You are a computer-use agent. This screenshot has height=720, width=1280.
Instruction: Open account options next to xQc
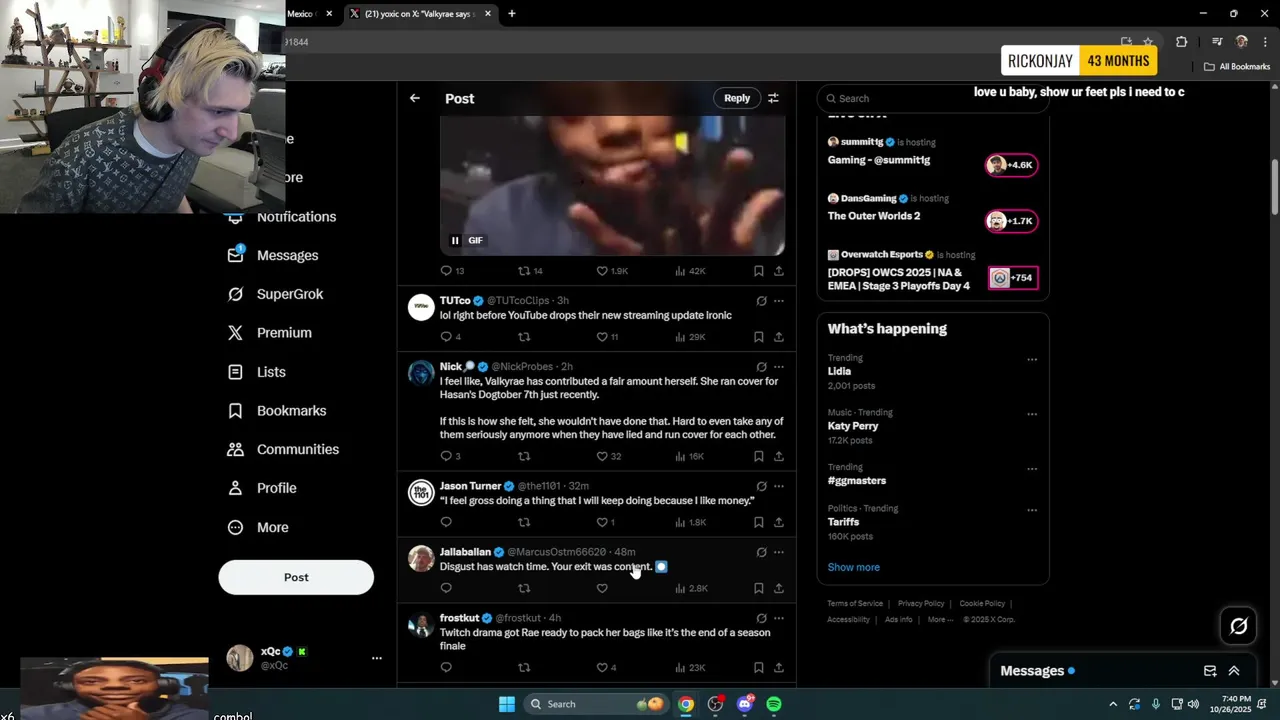pyautogui.click(x=377, y=658)
